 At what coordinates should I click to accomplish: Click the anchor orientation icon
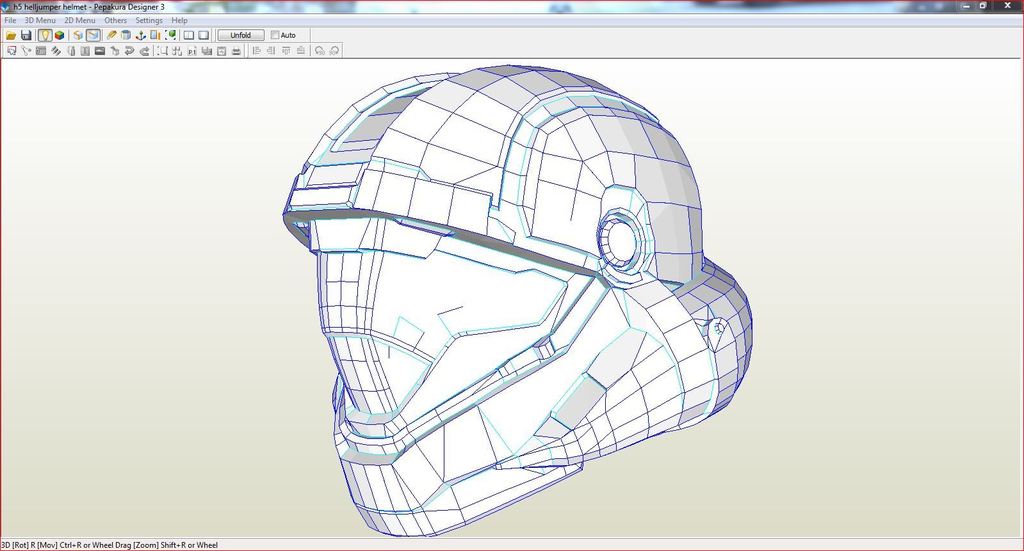(140, 35)
